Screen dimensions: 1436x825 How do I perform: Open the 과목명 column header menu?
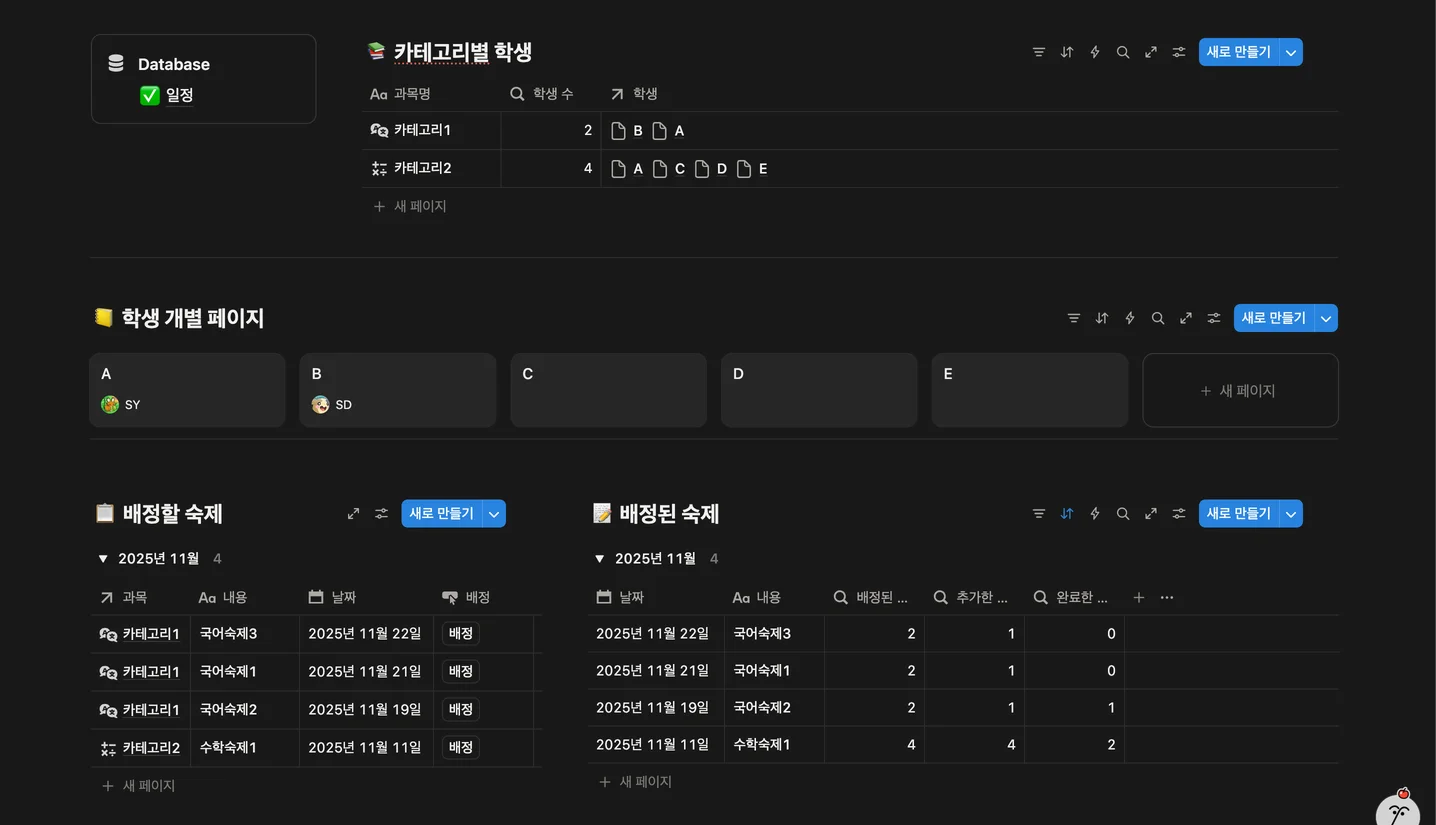coord(412,93)
